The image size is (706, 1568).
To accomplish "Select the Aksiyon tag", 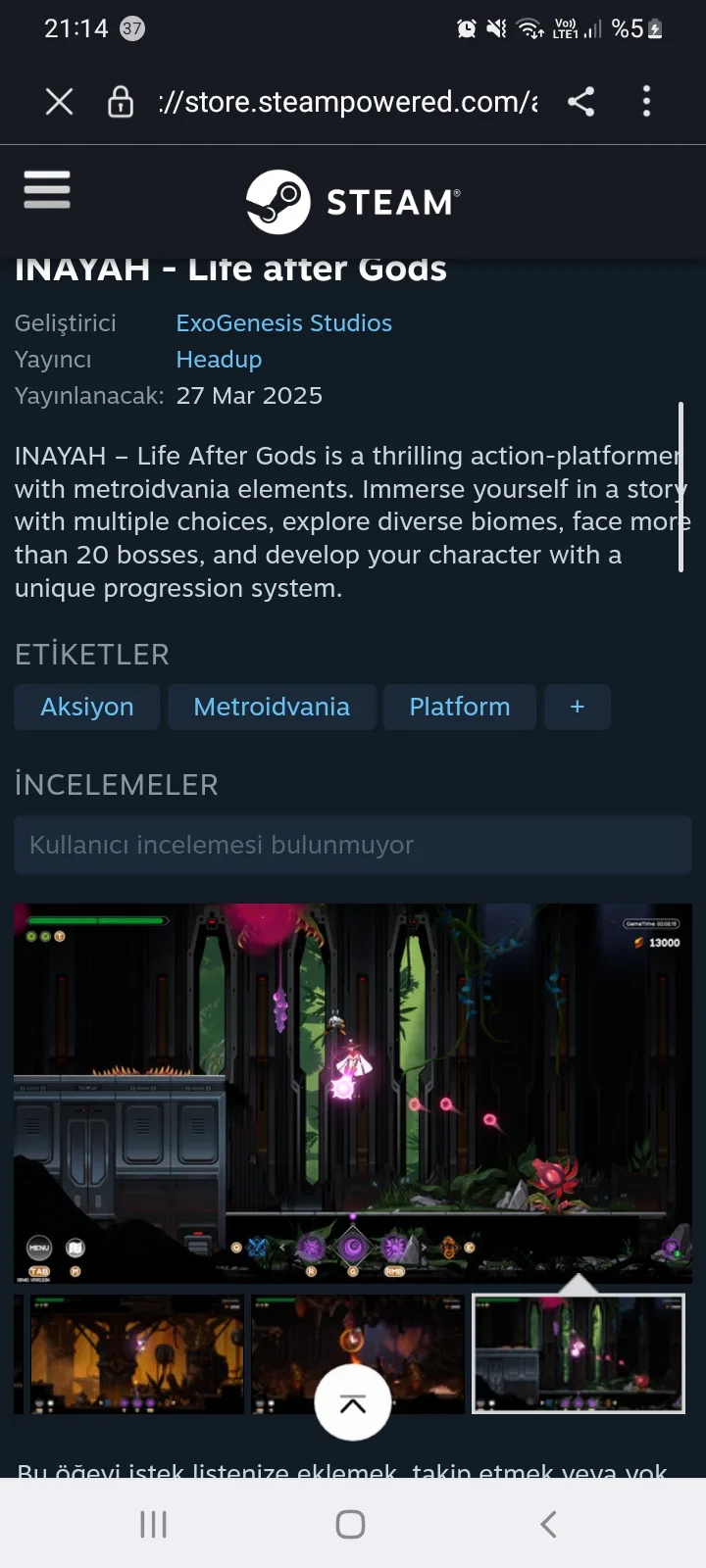I will click(87, 707).
